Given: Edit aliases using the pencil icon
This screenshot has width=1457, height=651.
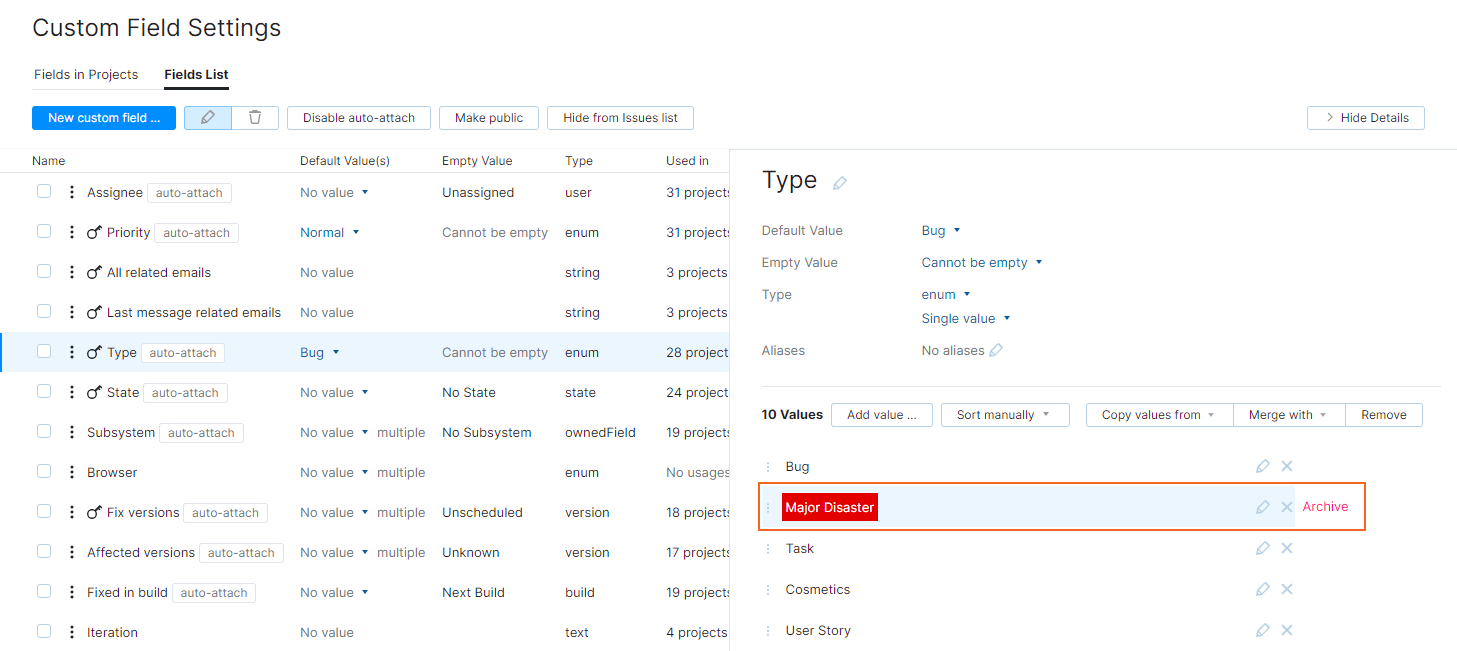Looking at the screenshot, I should (995, 351).
